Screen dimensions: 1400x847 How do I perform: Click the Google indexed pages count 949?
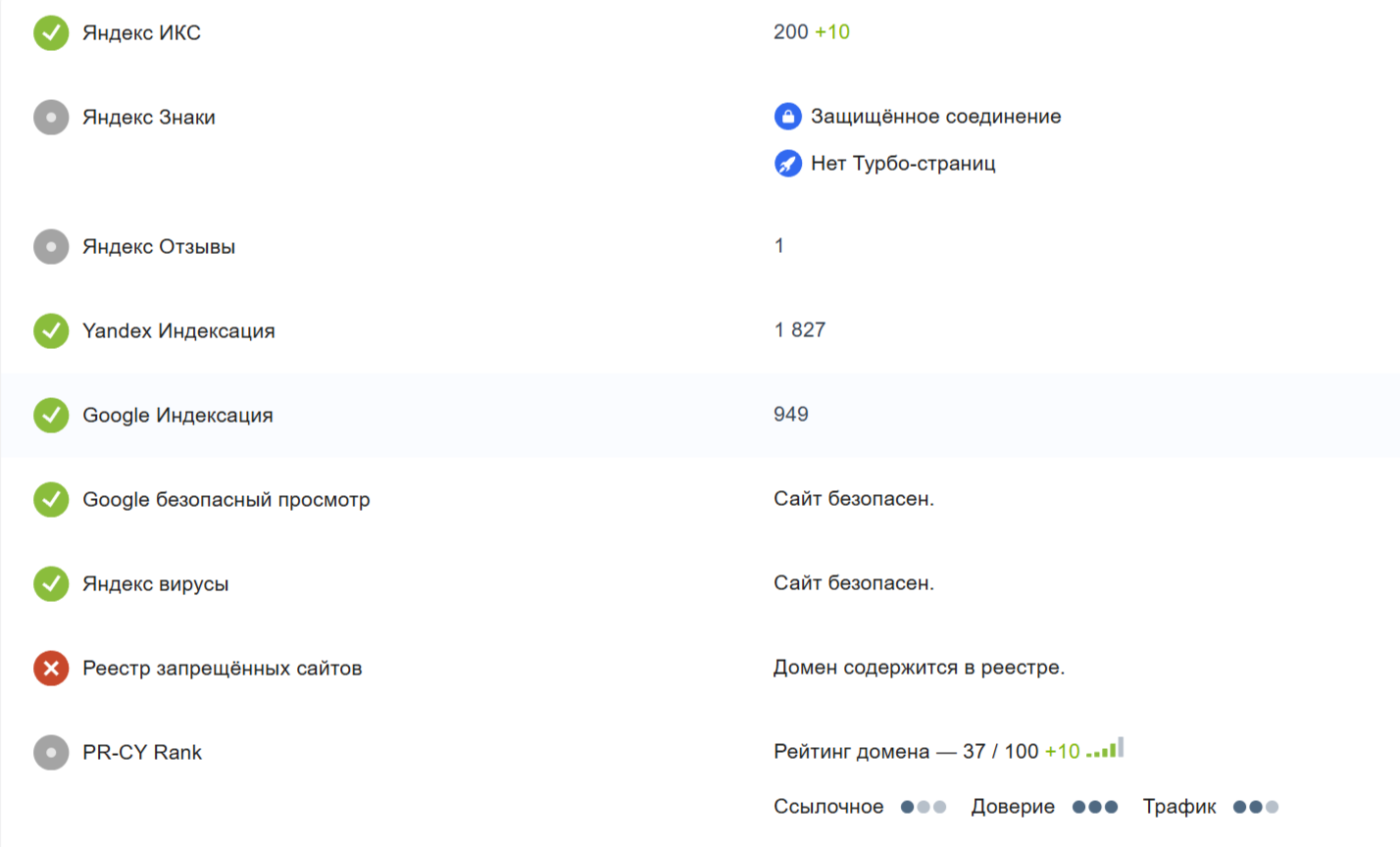click(790, 415)
